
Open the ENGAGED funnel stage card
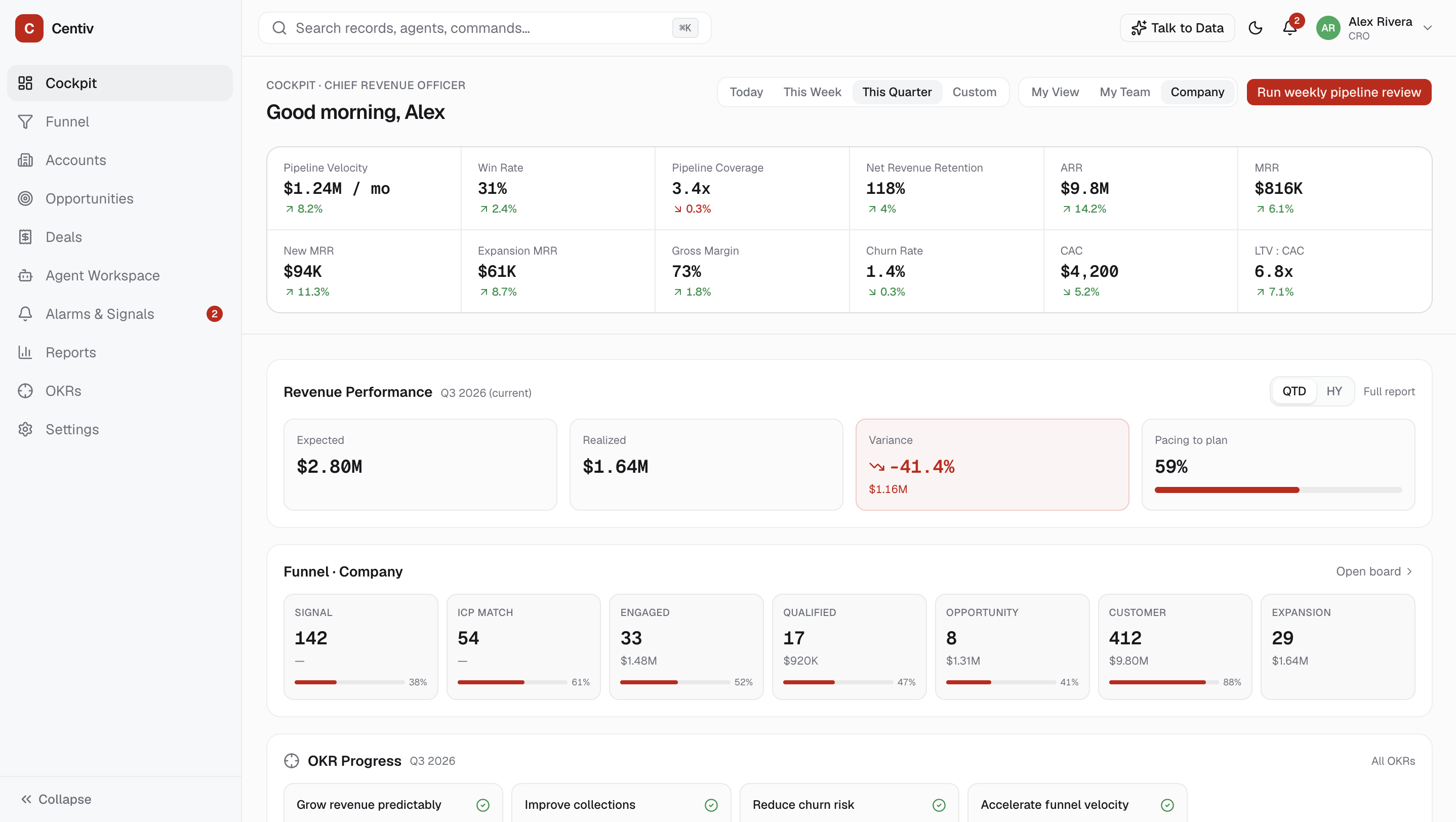coord(685,646)
